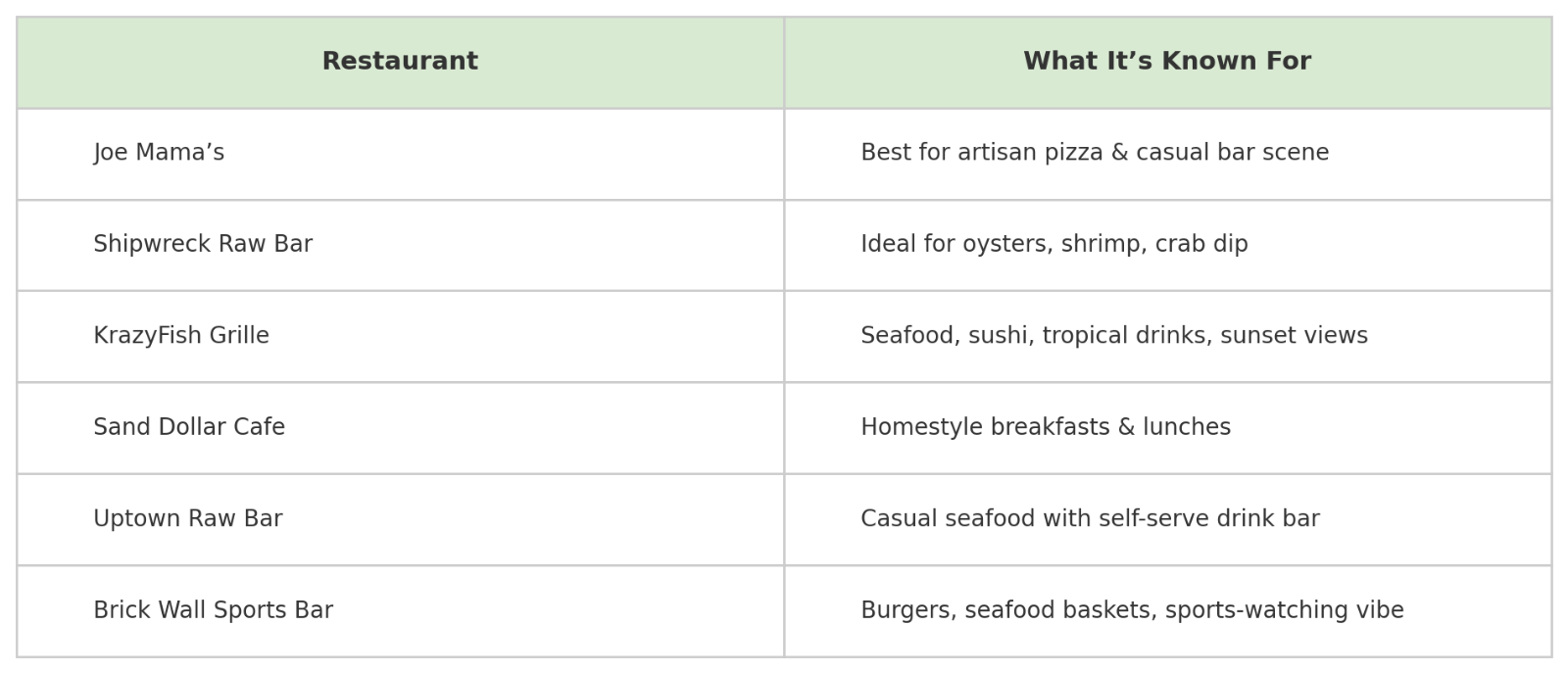Viewport: 1568px width, 673px height.
Task: Click the sushi and sunset views description
Action: [x=1114, y=336]
